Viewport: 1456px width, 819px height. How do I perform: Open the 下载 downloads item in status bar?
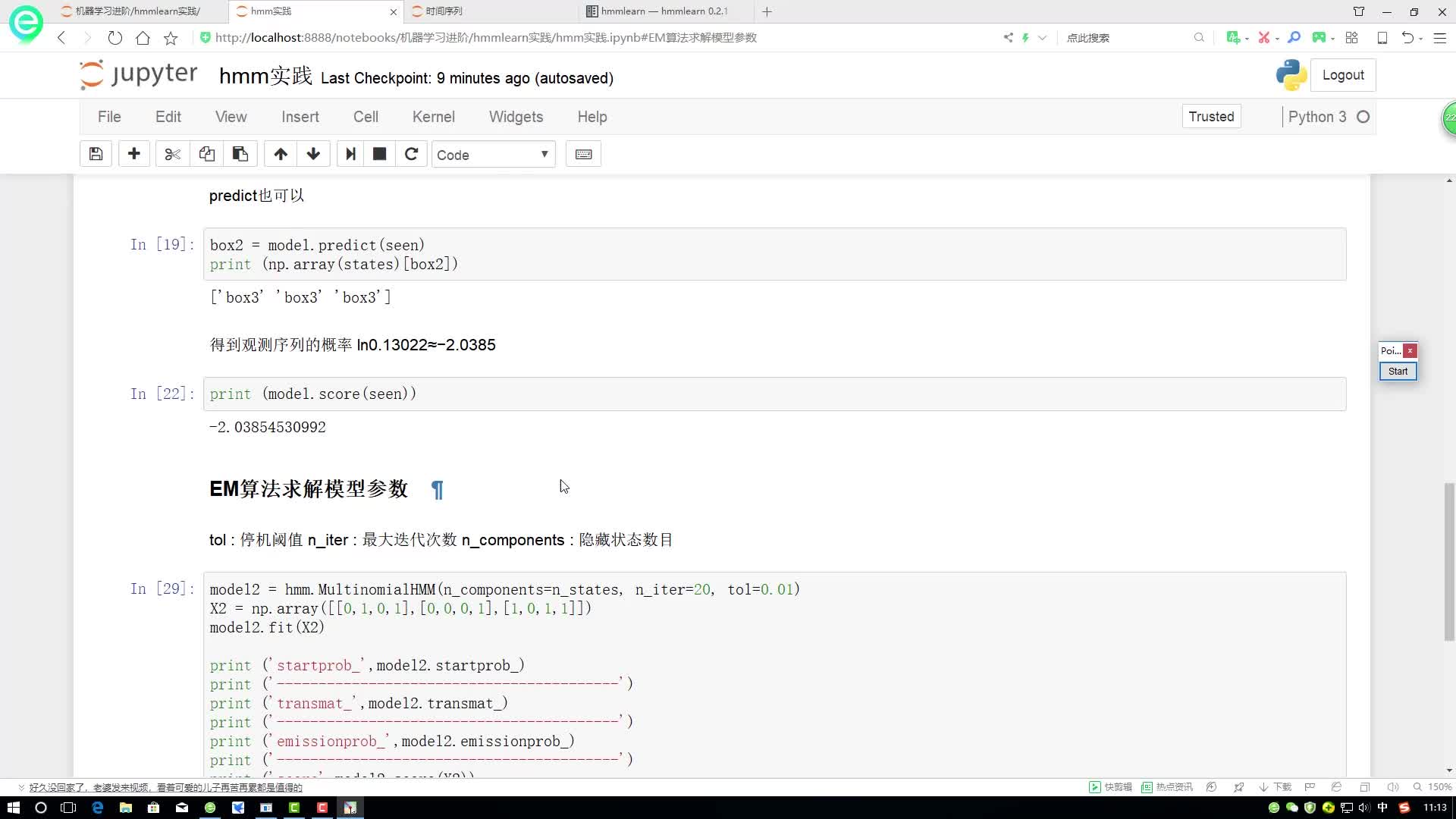point(1276,787)
